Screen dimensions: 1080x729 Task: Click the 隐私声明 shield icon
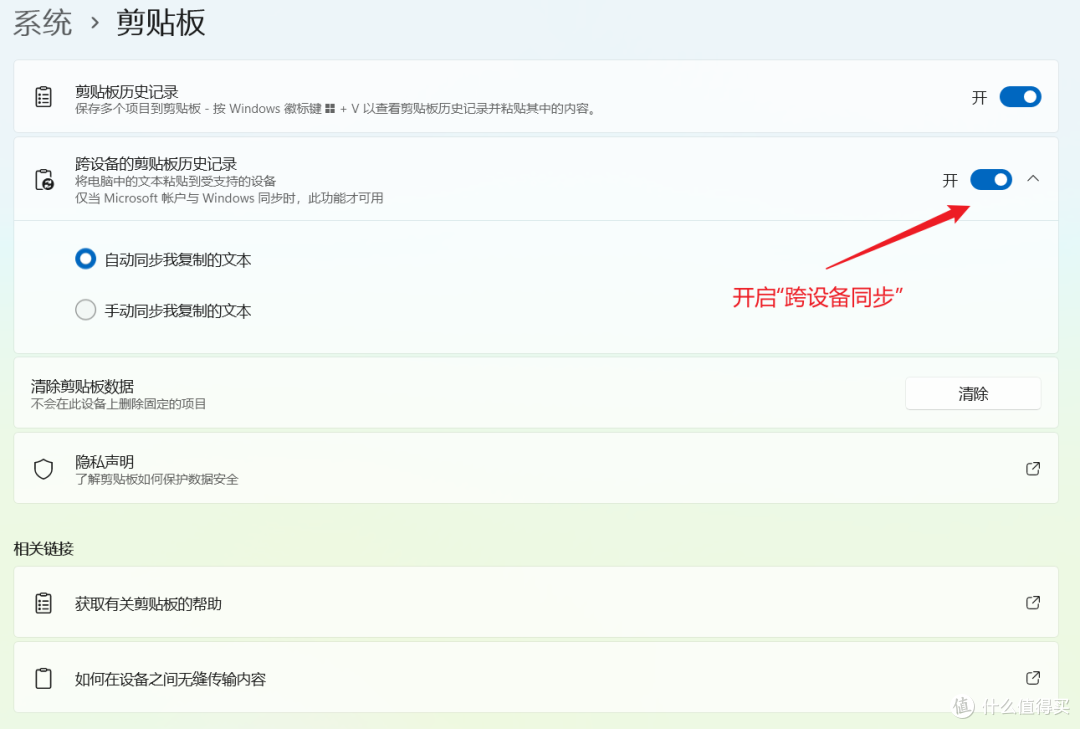click(43, 469)
